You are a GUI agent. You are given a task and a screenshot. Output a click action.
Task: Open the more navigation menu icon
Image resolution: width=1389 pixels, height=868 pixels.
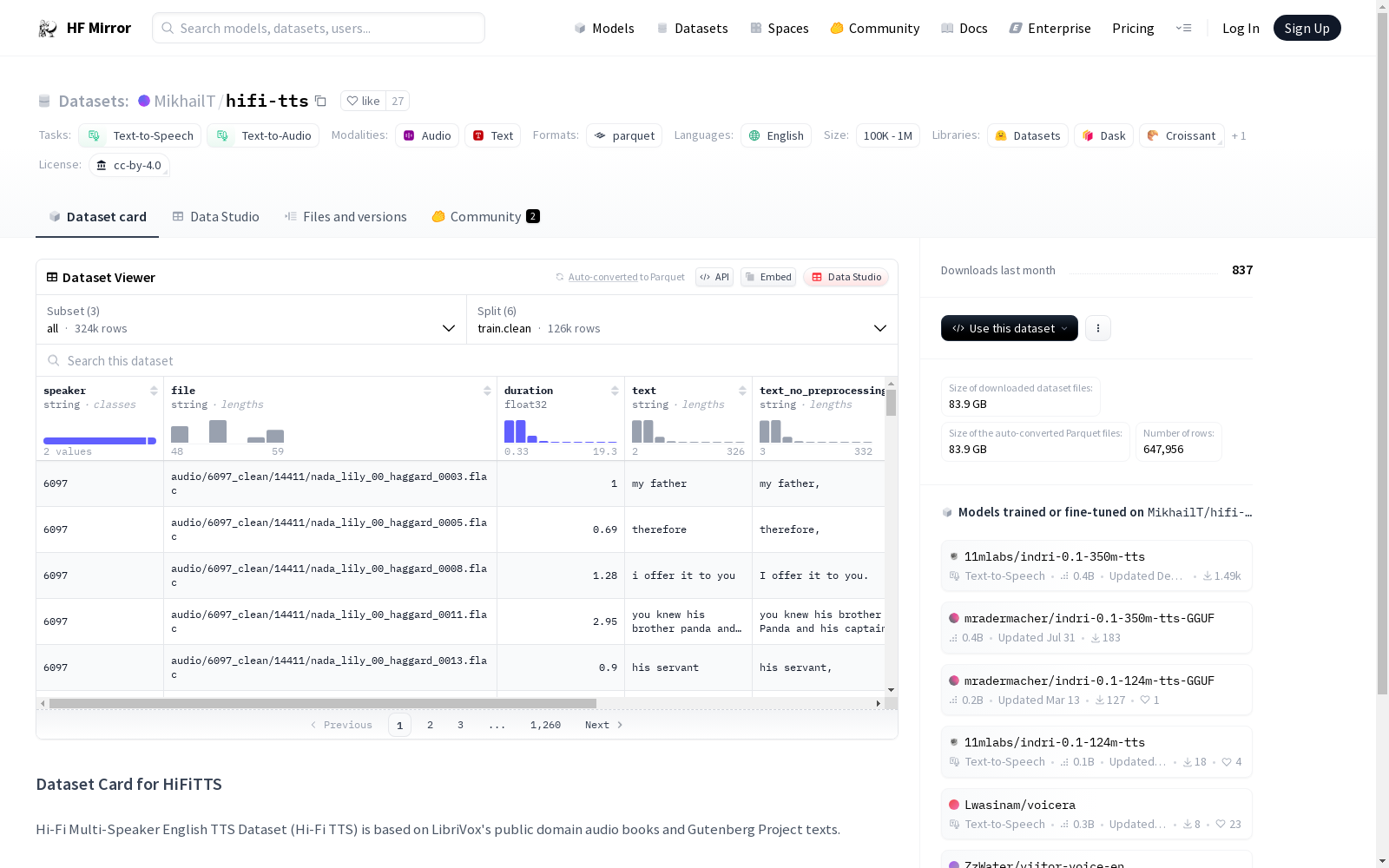click(1183, 28)
